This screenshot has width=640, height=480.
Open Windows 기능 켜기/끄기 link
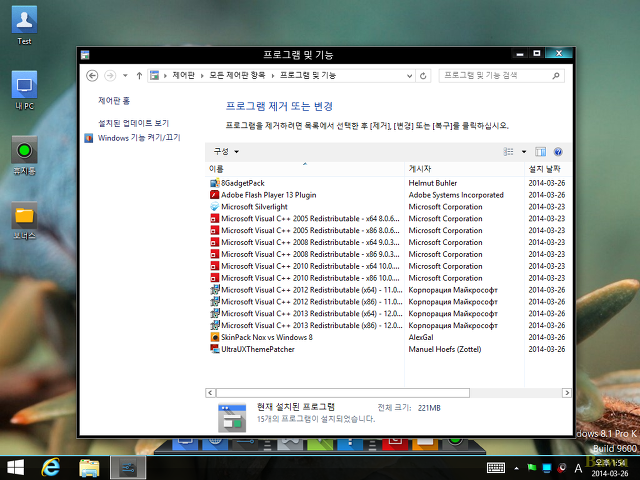pyautogui.click(x=139, y=138)
